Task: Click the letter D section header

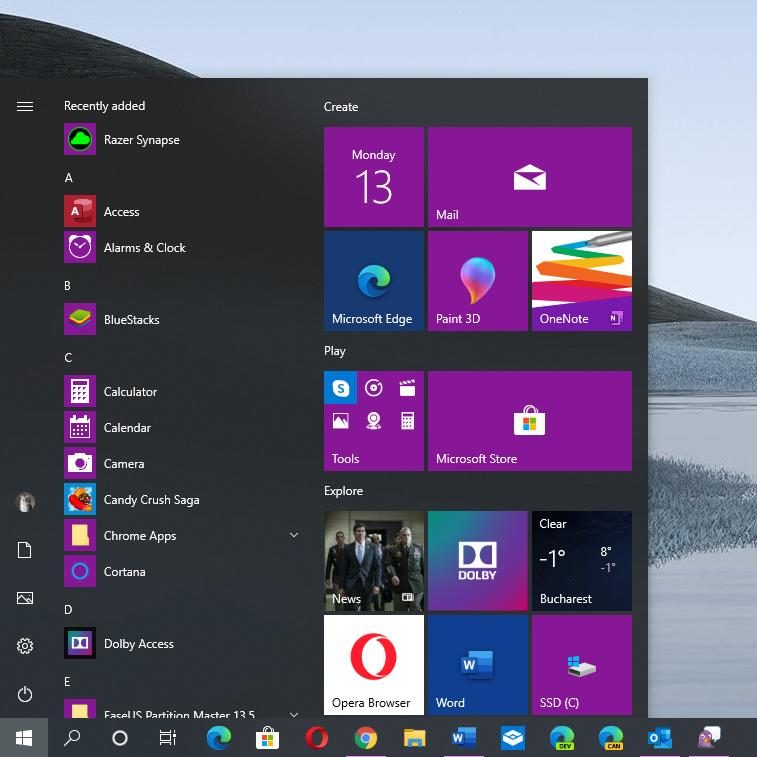Action: (x=68, y=610)
